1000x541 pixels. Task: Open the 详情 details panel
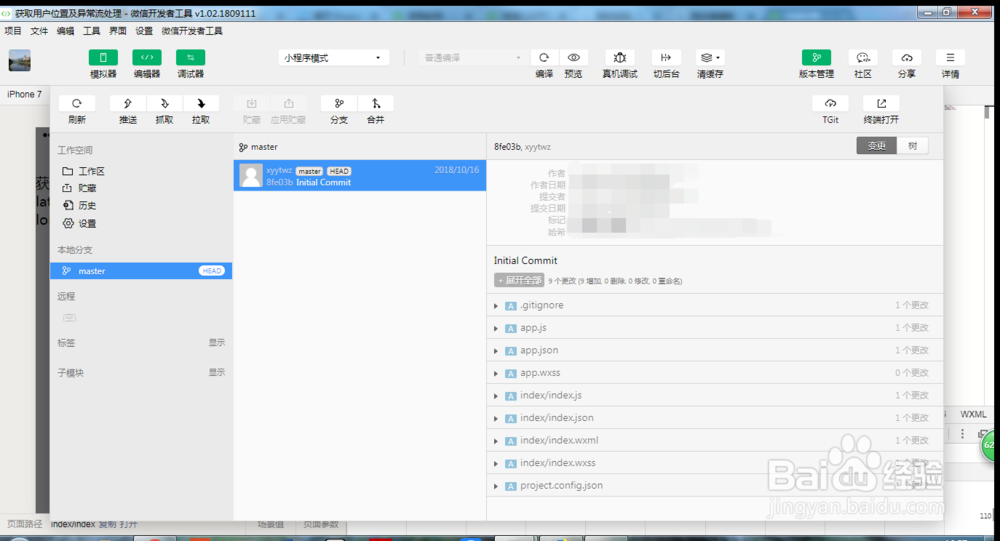coord(950,57)
